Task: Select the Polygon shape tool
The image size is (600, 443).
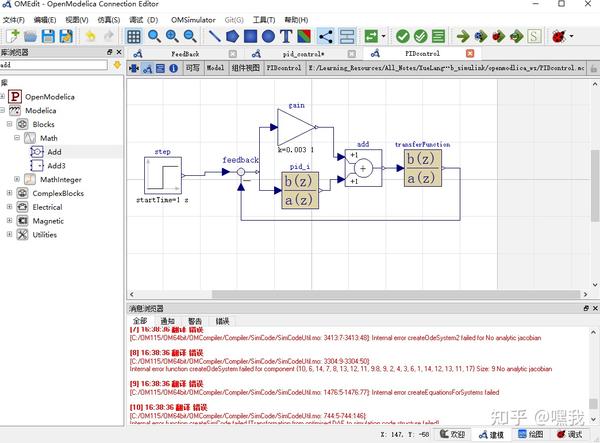Action: coord(232,36)
